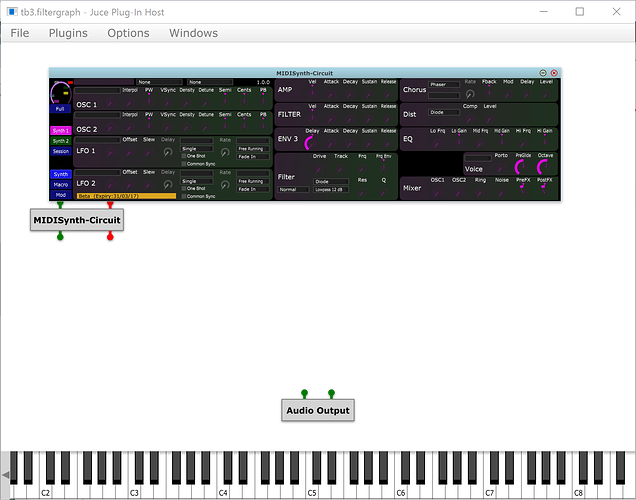Click the left input pin of Audio Output
This screenshot has width=636, height=500.
pos(305,393)
